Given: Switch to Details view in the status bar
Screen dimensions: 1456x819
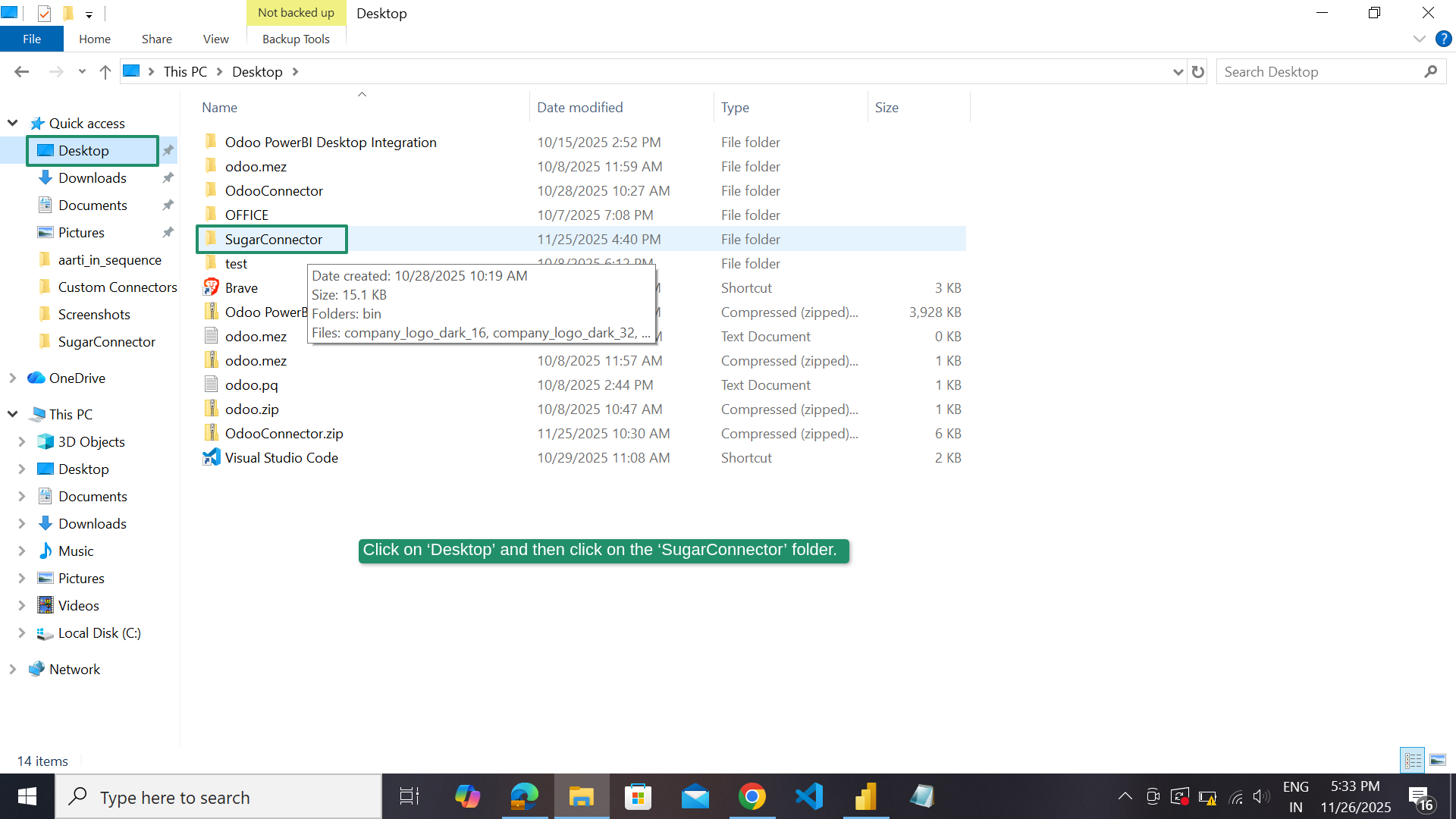Looking at the screenshot, I should click(1412, 760).
